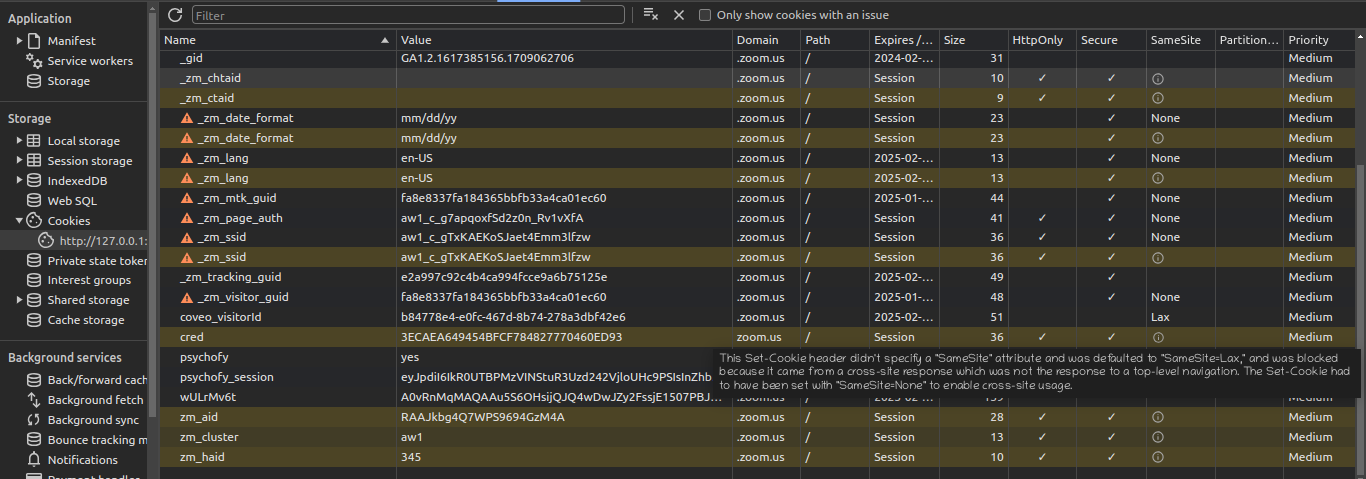The image size is (1366, 479).
Task: Expand the Session storage tree arrow
Action: [19, 161]
